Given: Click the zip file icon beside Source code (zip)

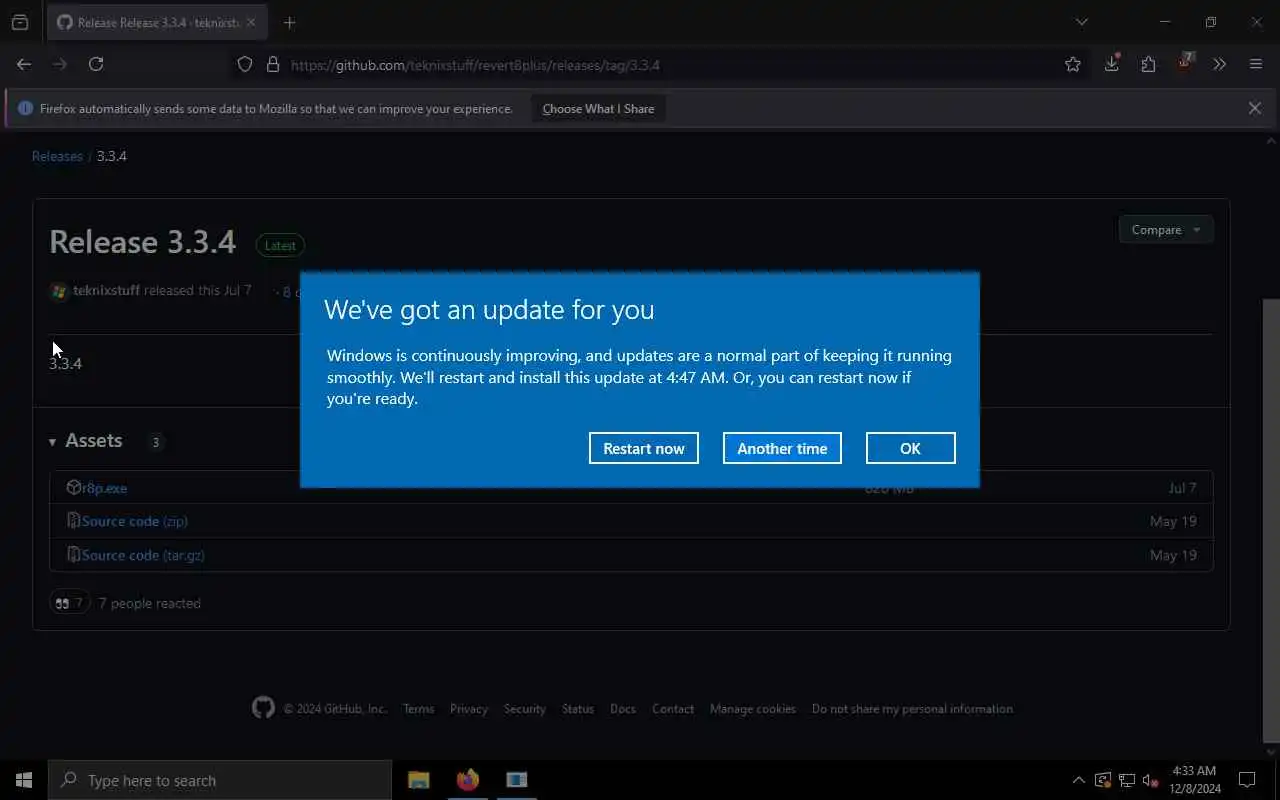Looking at the screenshot, I should (74, 520).
